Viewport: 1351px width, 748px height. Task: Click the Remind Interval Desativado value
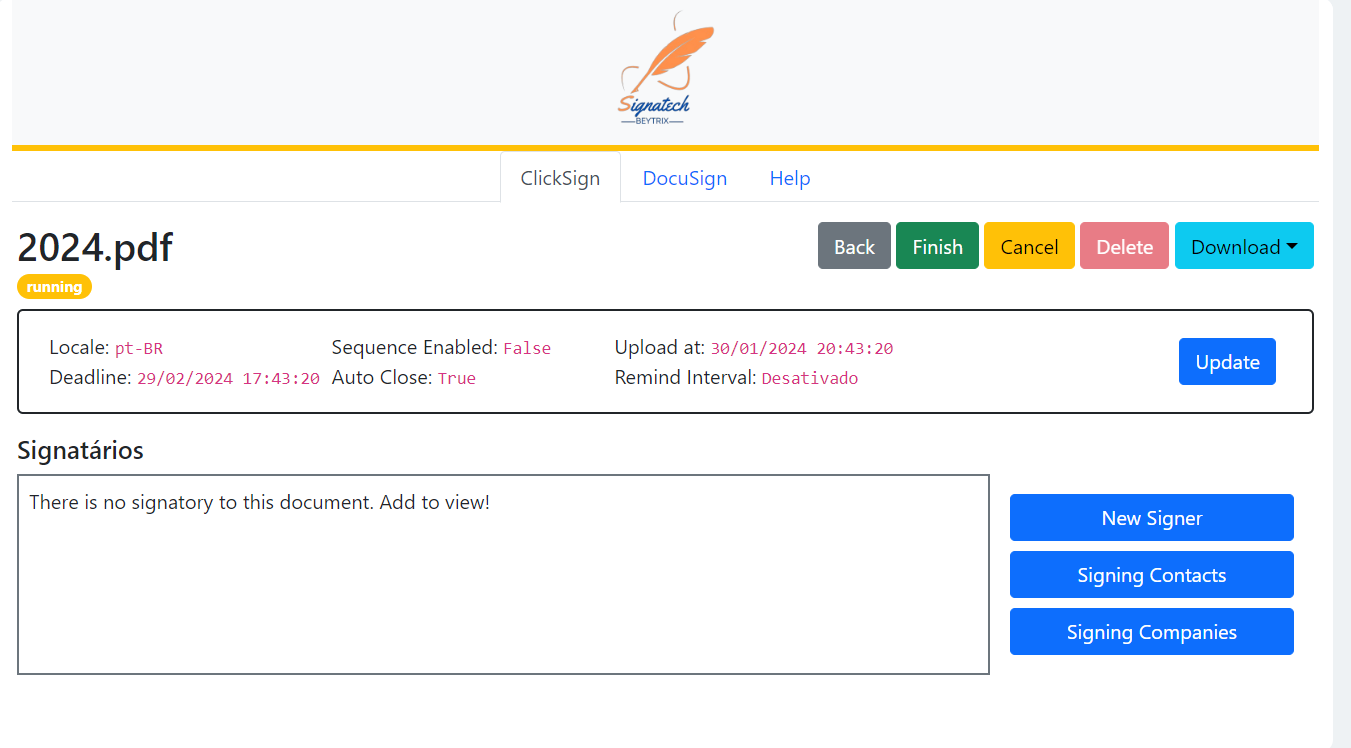809,379
